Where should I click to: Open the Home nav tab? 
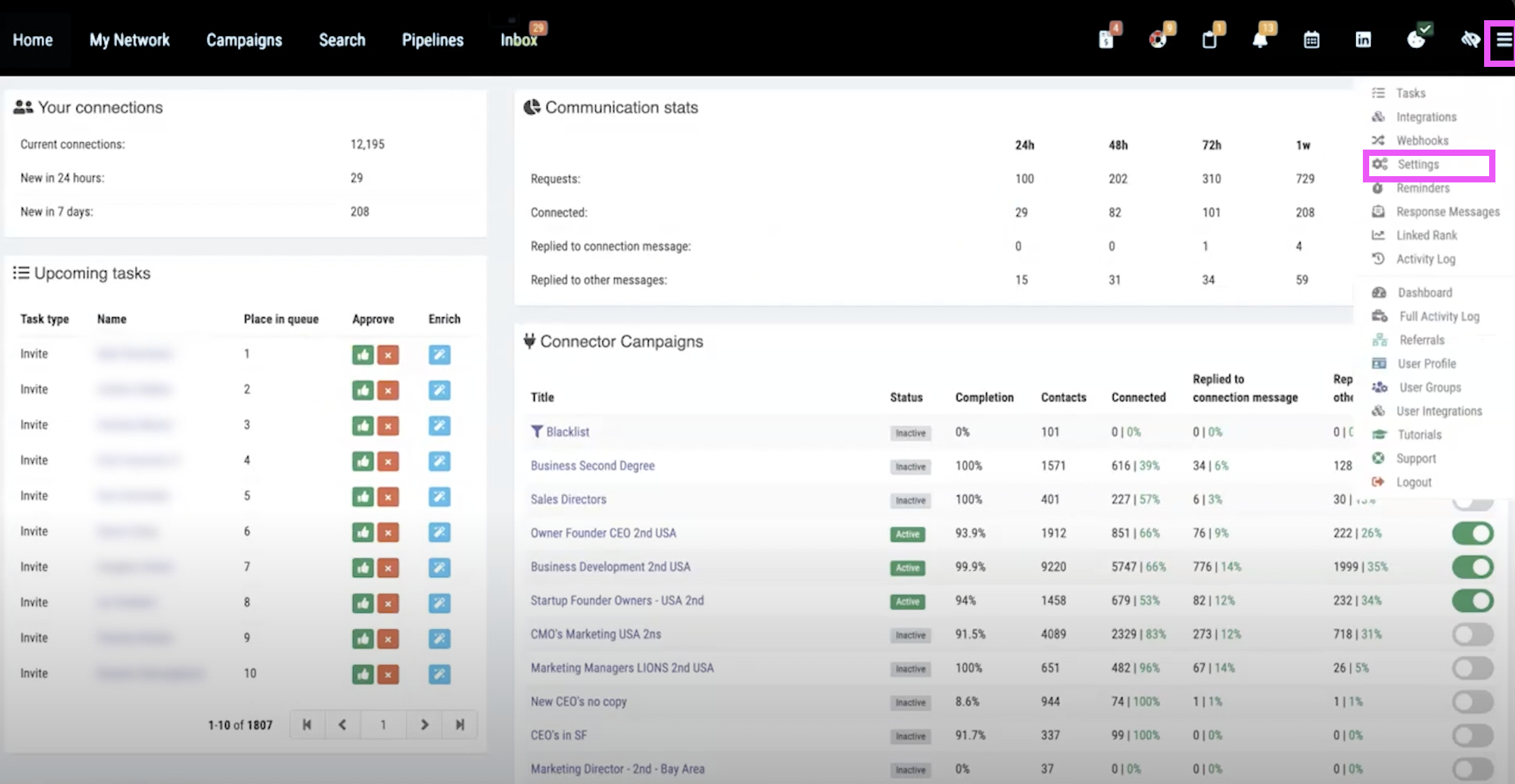[x=33, y=40]
